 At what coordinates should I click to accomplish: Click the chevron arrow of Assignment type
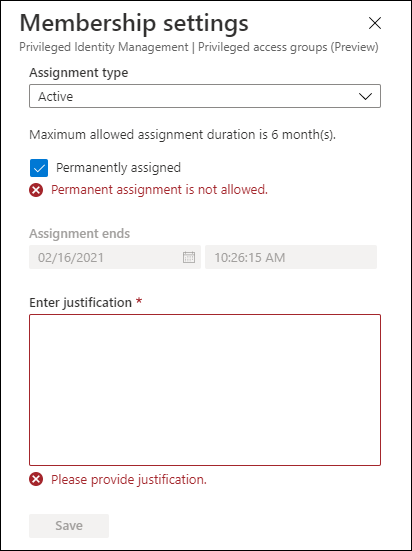[365, 96]
